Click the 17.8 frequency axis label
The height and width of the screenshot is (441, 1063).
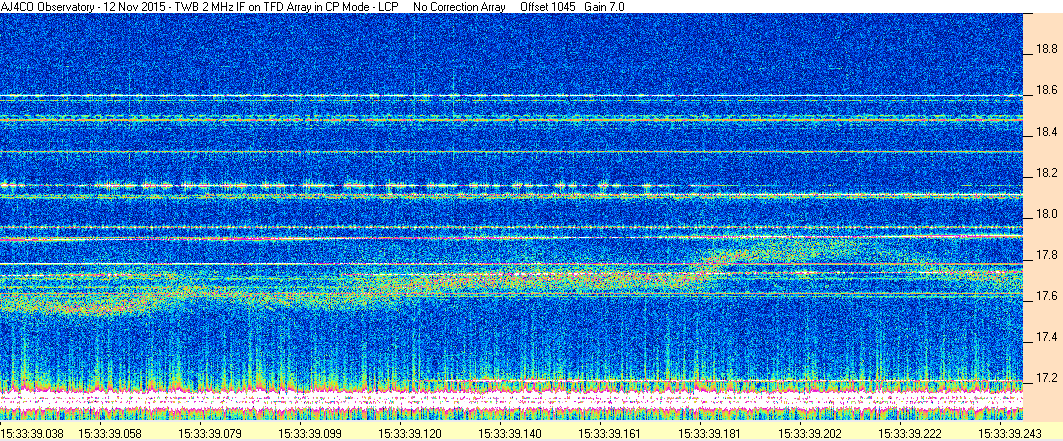pyautogui.click(x=1045, y=255)
